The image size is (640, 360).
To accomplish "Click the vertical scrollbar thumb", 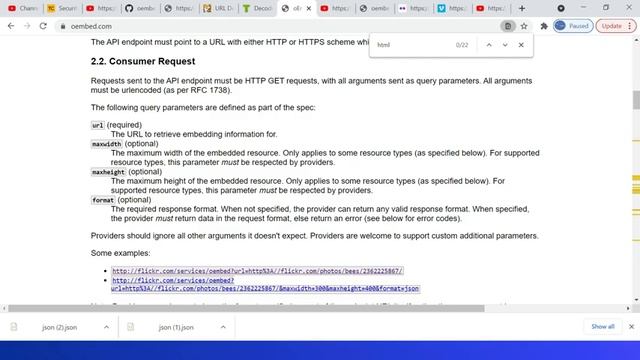I will coord(636,100).
